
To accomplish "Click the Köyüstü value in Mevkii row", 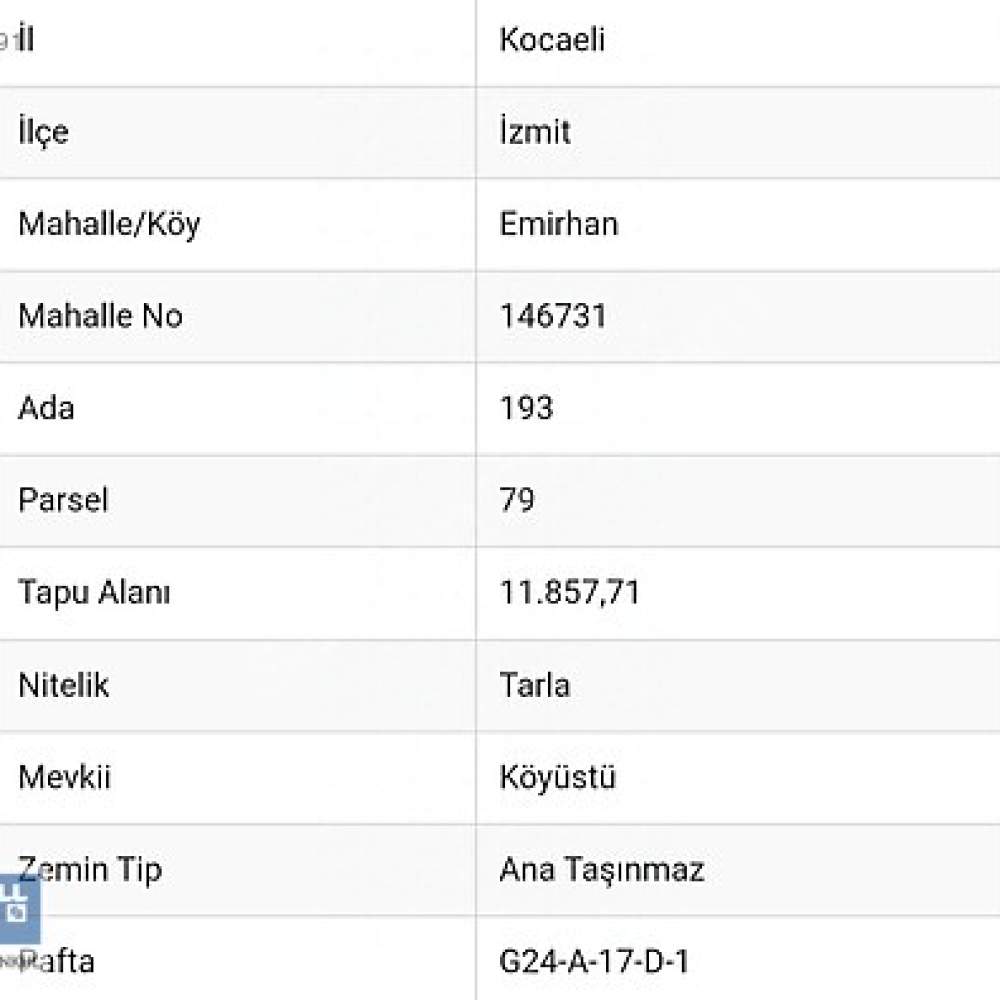I will (557, 776).
